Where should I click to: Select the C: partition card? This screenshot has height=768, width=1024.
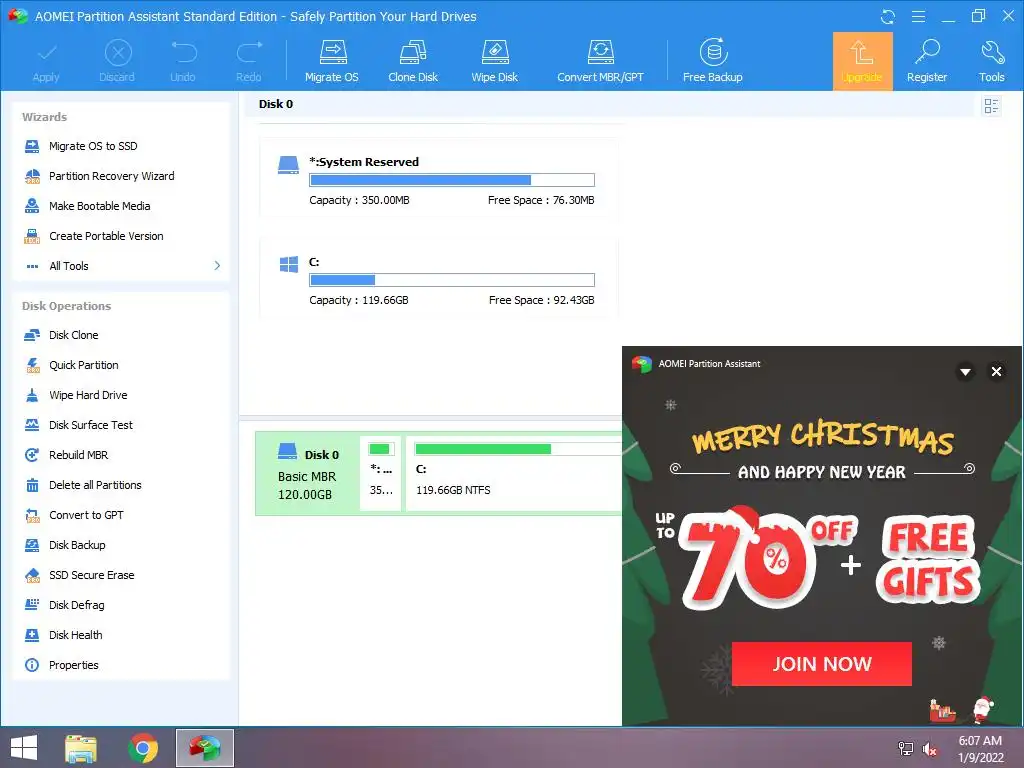point(438,278)
